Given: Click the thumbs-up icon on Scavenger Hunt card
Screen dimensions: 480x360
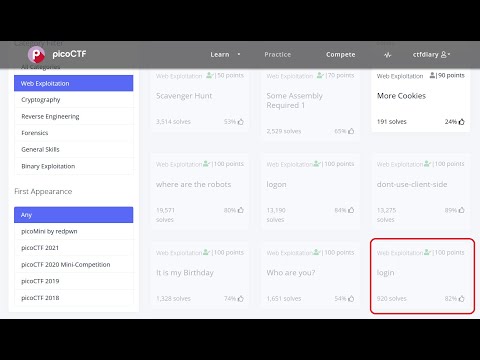Looking at the screenshot, I should click(x=241, y=122).
